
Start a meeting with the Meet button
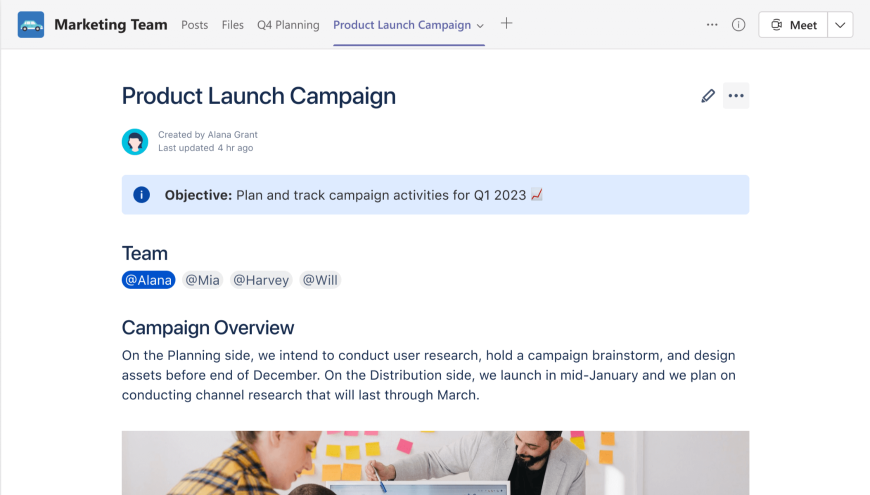coord(793,25)
